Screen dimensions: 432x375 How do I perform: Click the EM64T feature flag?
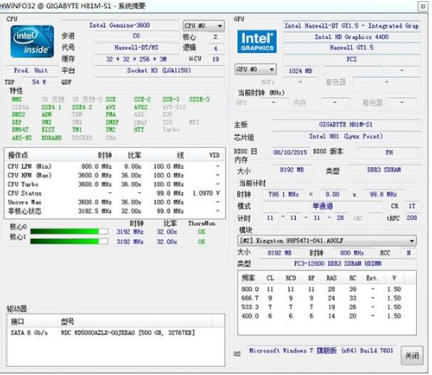click(20, 130)
